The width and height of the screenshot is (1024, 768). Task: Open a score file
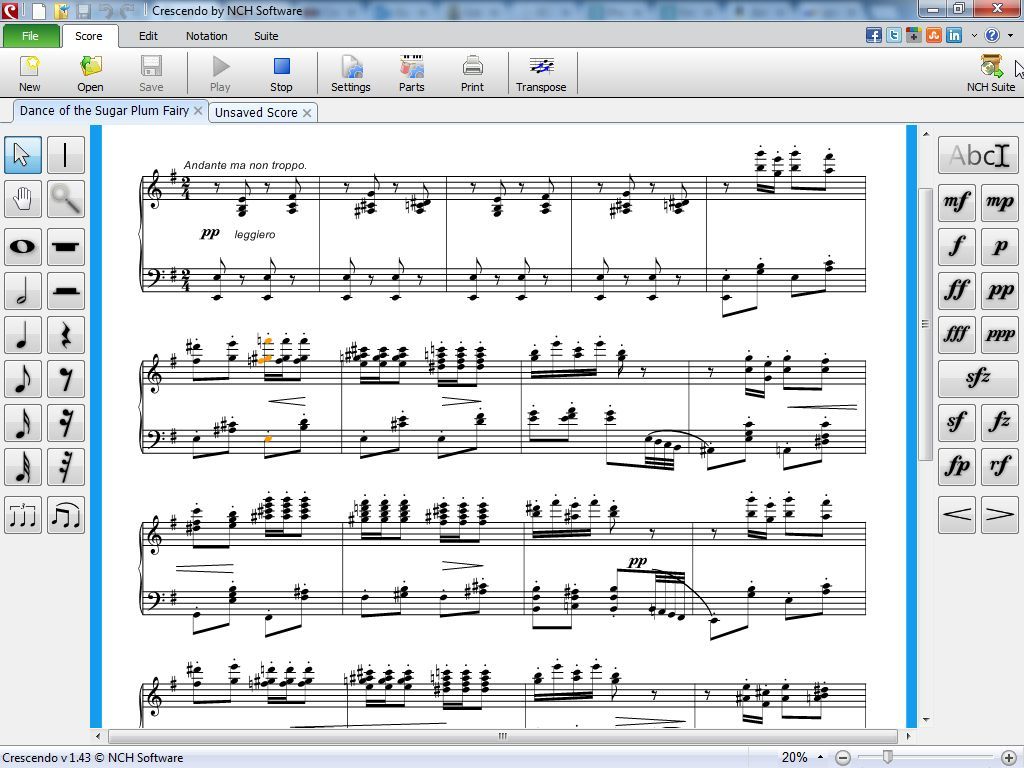pos(90,74)
